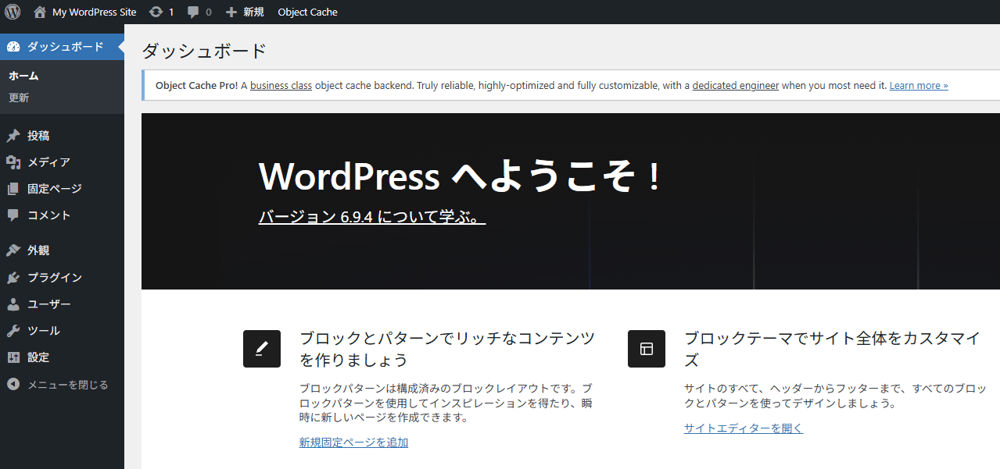Click the Learn more link
This screenshot has height=469, width=1000.
tap(918, 86)
